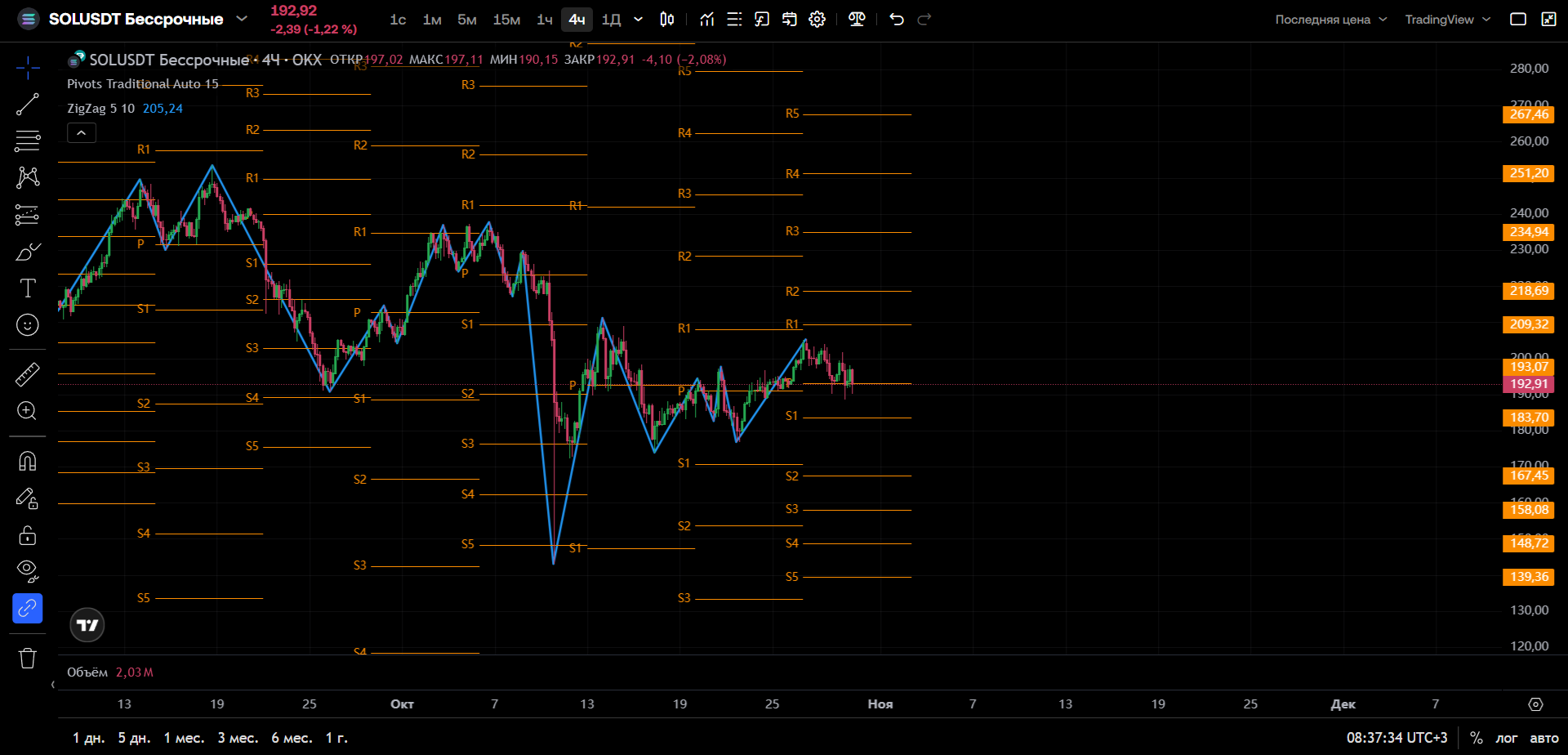Set the date range to 6 мес.
The image size is (1568, 755).
pyautogui.click(x=292, y=738)
